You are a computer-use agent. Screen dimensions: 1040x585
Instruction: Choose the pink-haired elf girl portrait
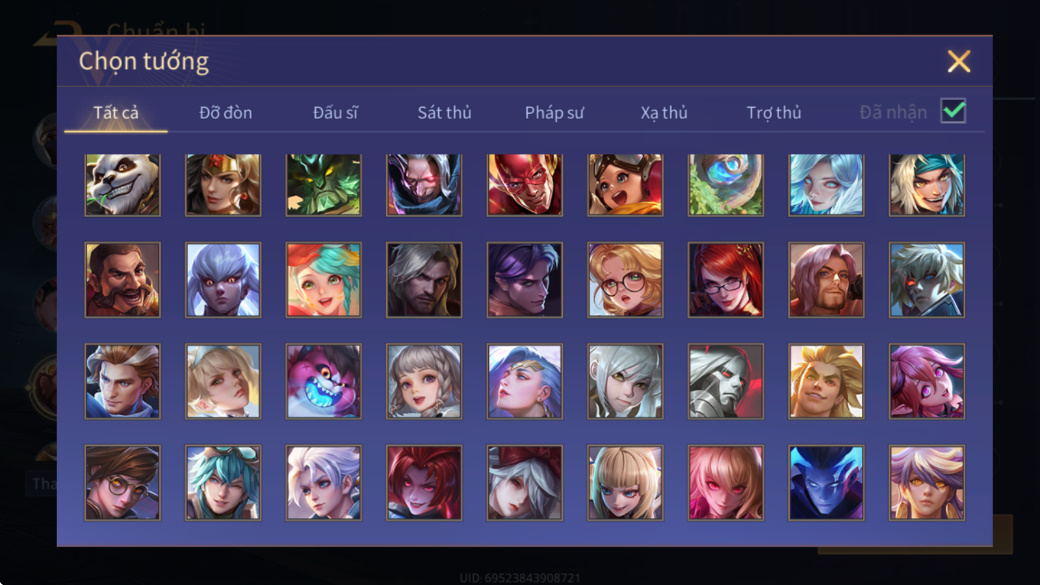click(927, 381)
